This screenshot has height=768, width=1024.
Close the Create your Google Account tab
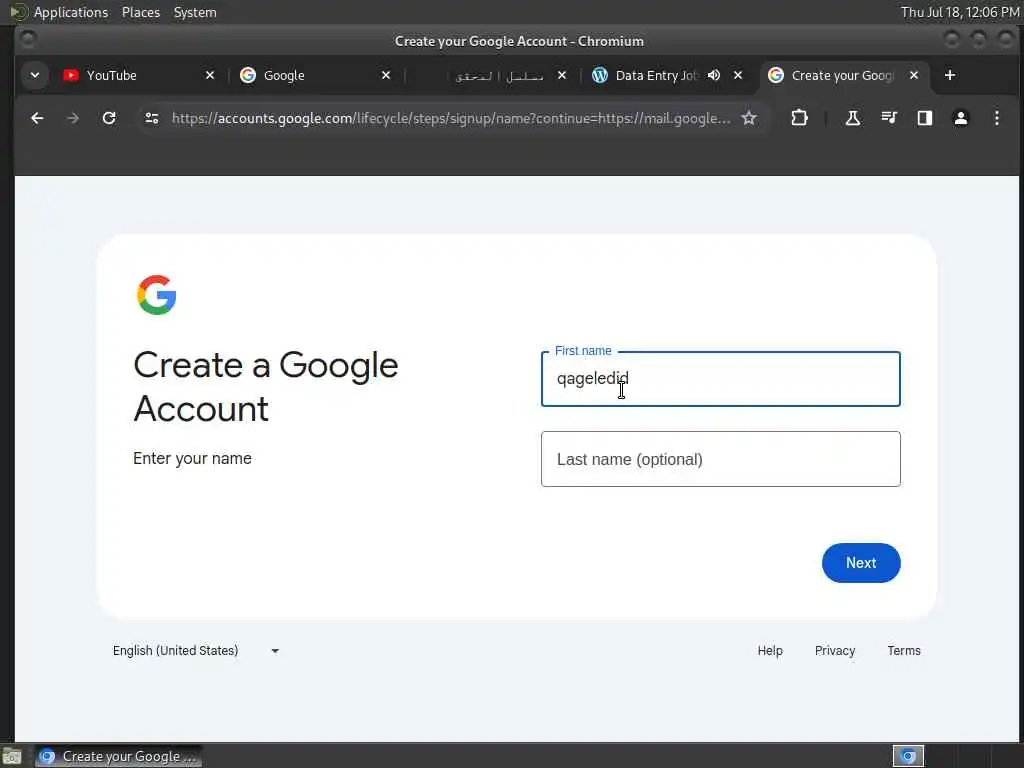[x=914, y=75]
